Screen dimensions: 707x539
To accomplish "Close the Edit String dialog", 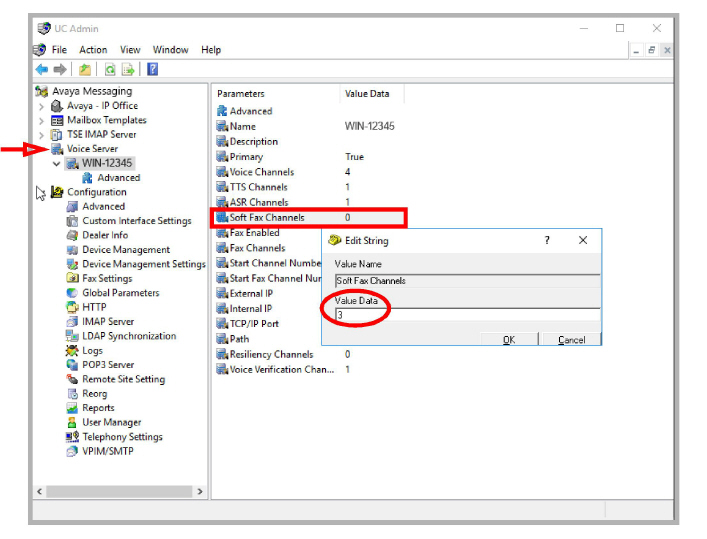I will click(x=583, y=240).
